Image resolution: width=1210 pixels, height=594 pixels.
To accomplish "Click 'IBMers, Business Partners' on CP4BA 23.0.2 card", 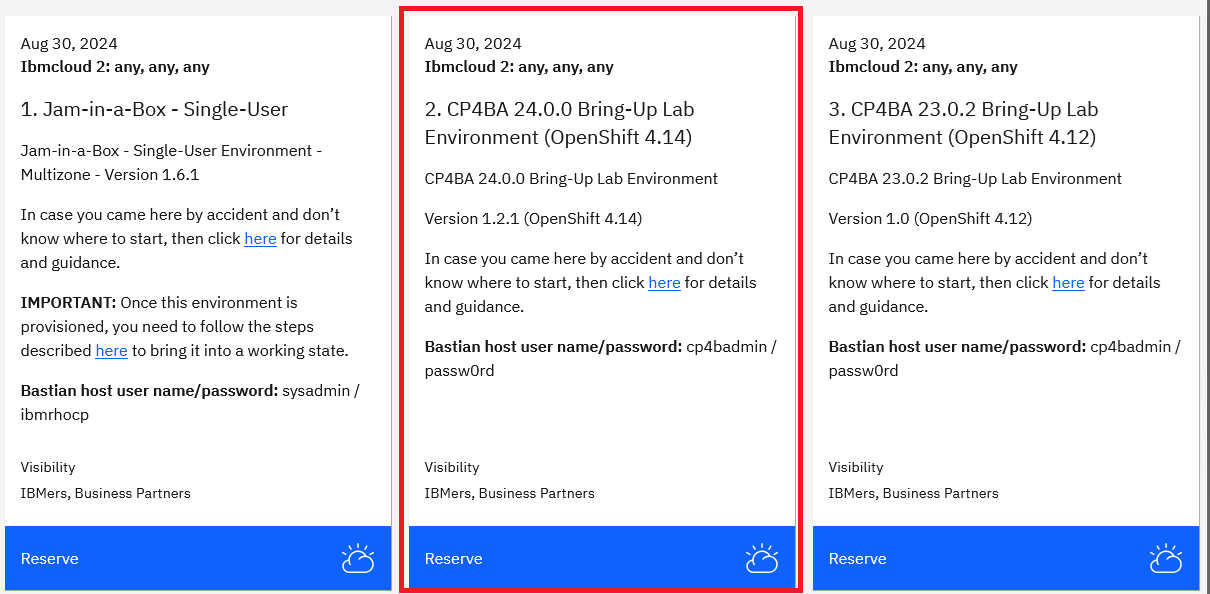I will pyautogui.click(x=913, y=493).
